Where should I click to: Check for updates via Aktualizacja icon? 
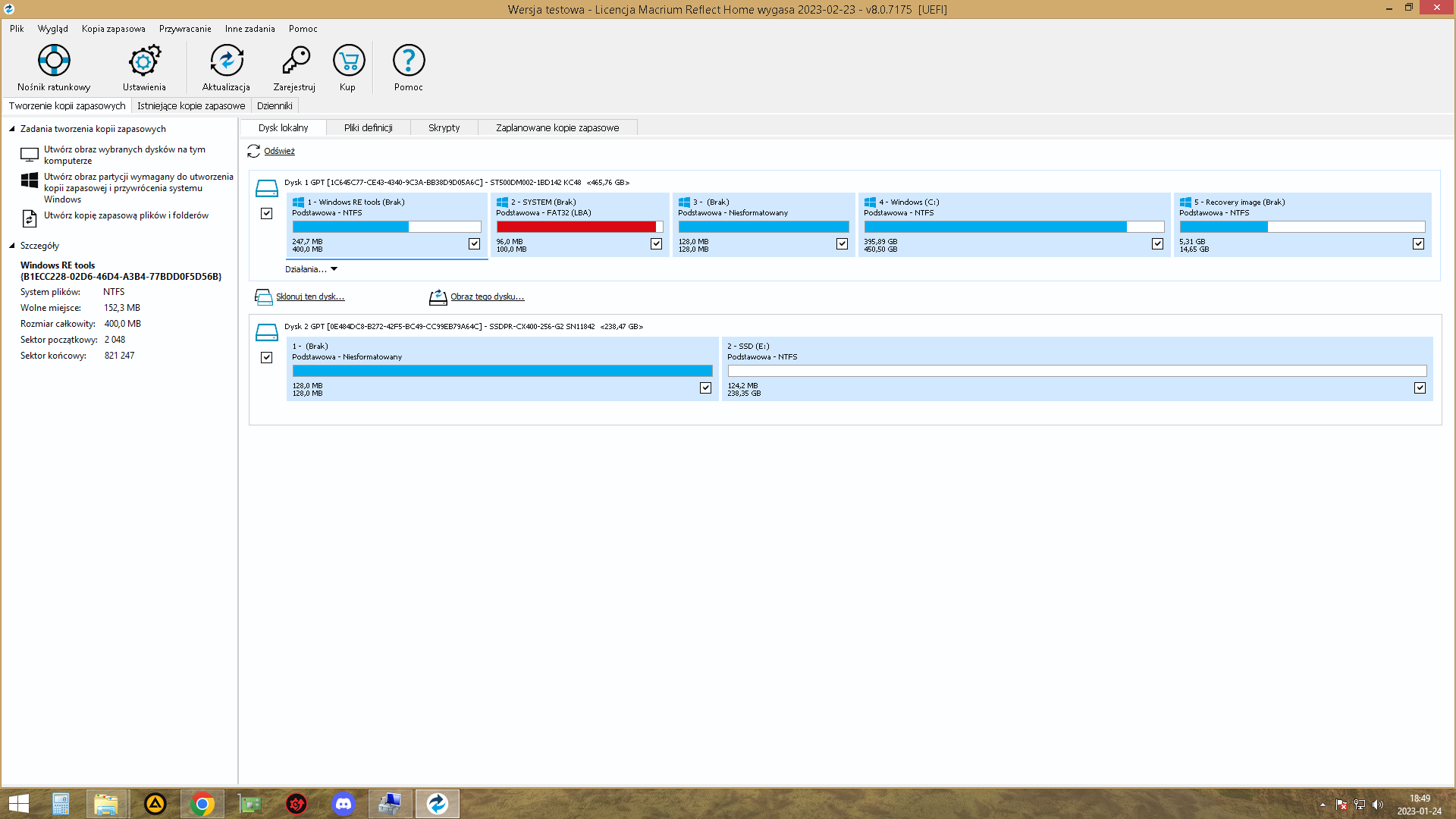coord(226,67)
